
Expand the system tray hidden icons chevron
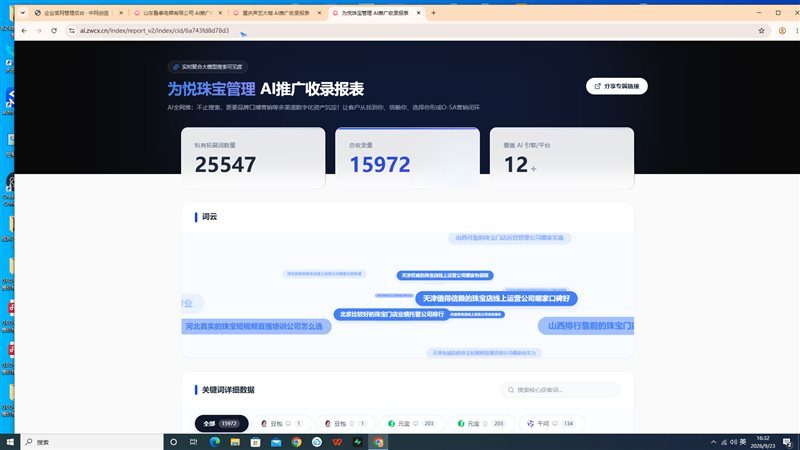point(713,442)
